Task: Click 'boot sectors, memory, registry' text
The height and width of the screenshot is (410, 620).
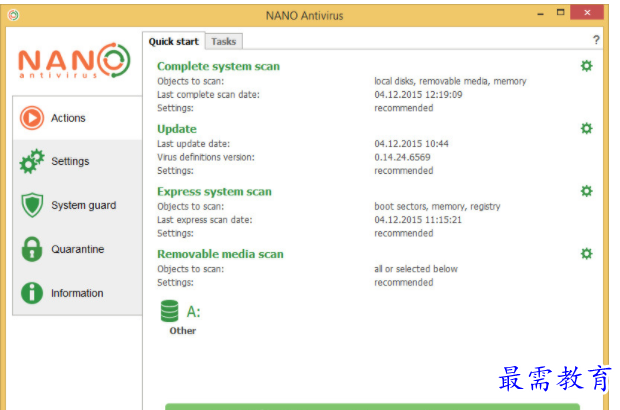Action: pos(437,206)
